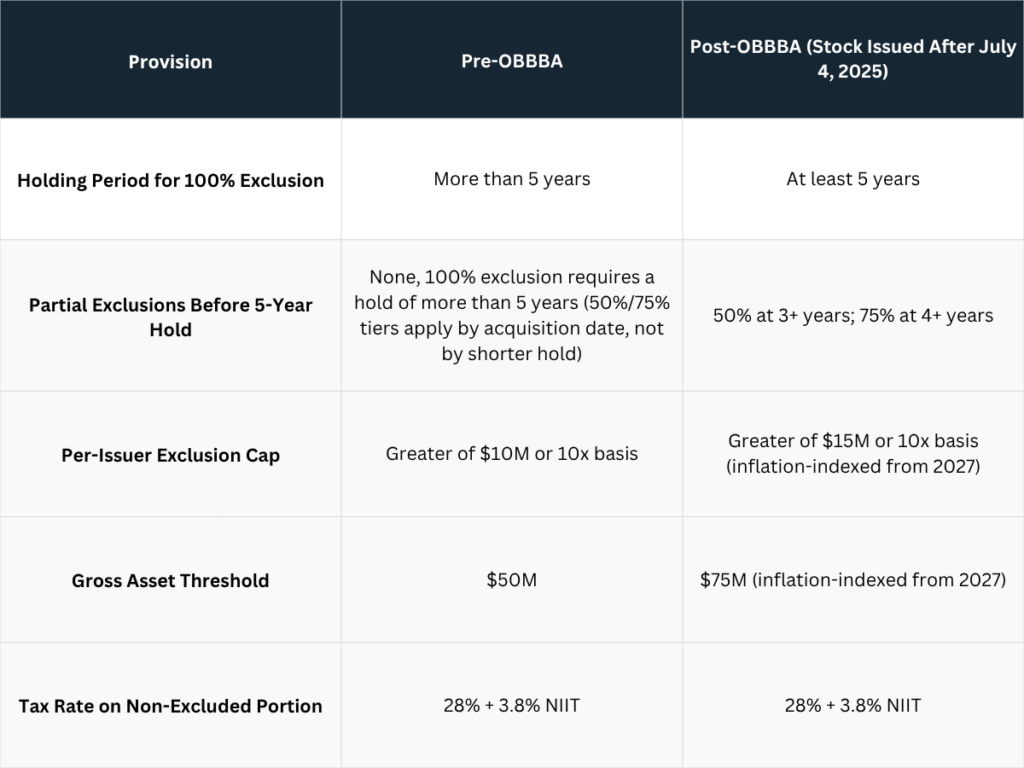Click the Gross Asset Threshold row label
1024x768 pixels.
(170, 581)
